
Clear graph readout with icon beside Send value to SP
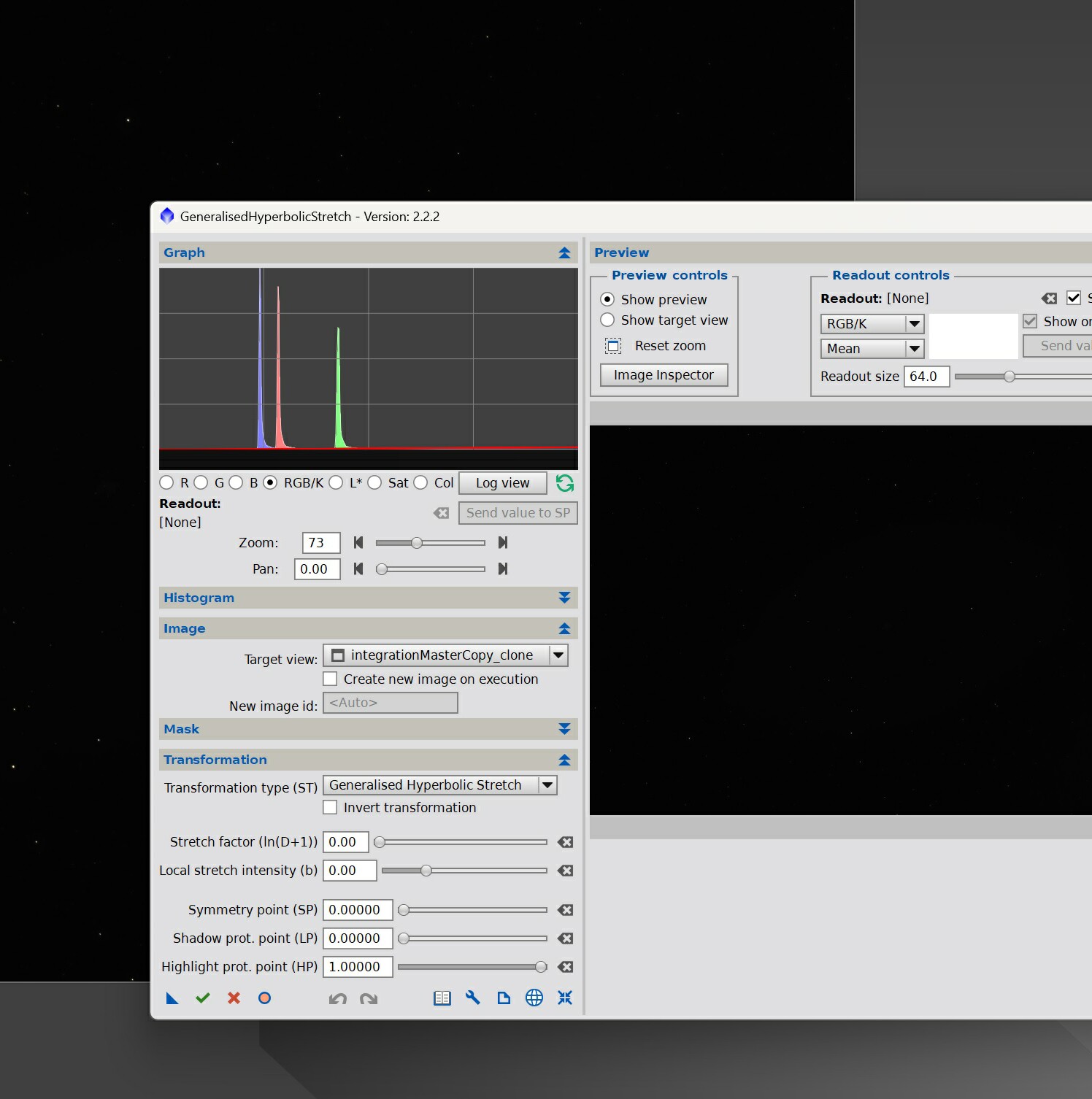click(442, 513)
